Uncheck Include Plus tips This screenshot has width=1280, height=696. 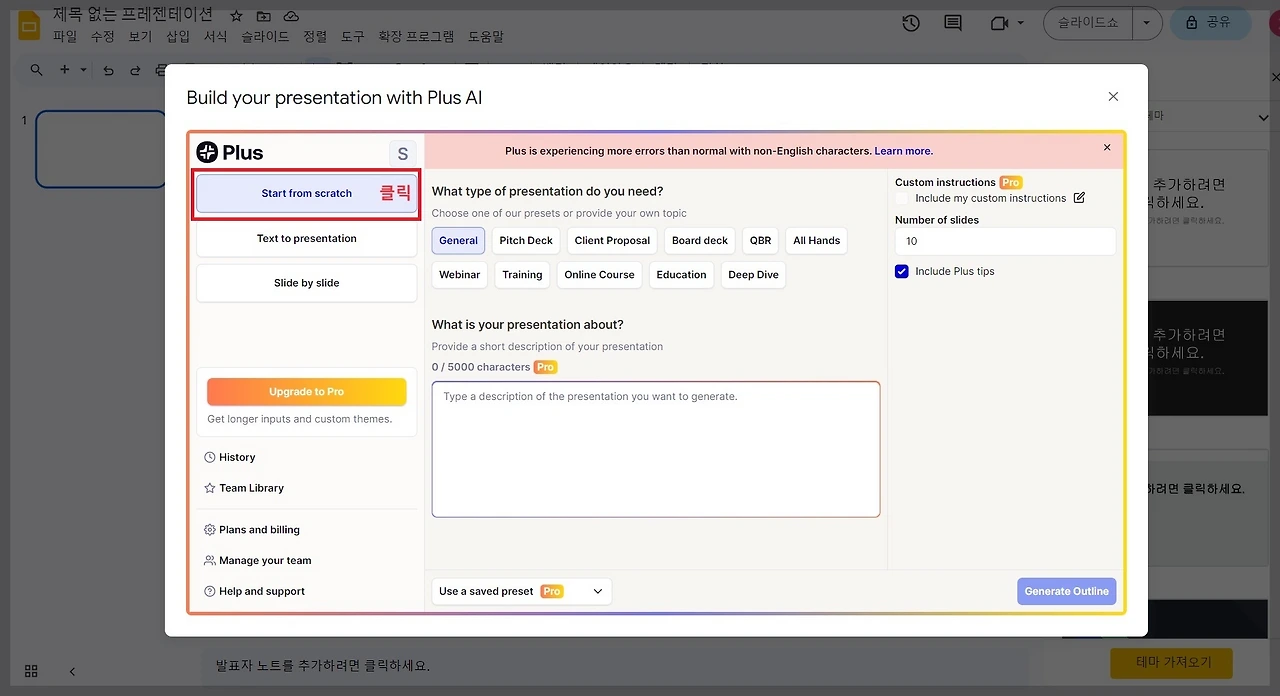tap(902, 271)
